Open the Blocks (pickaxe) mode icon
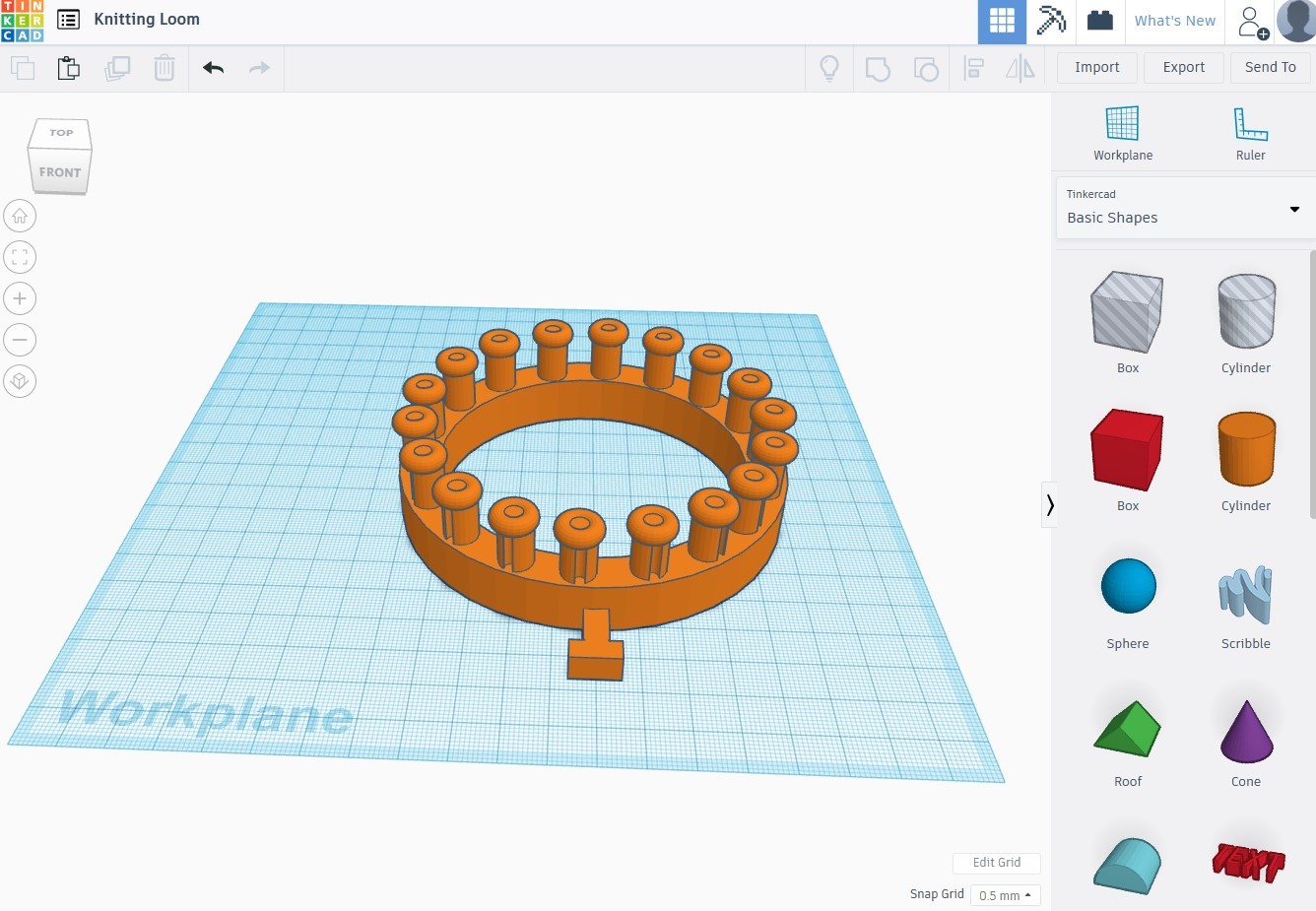 1051,21
